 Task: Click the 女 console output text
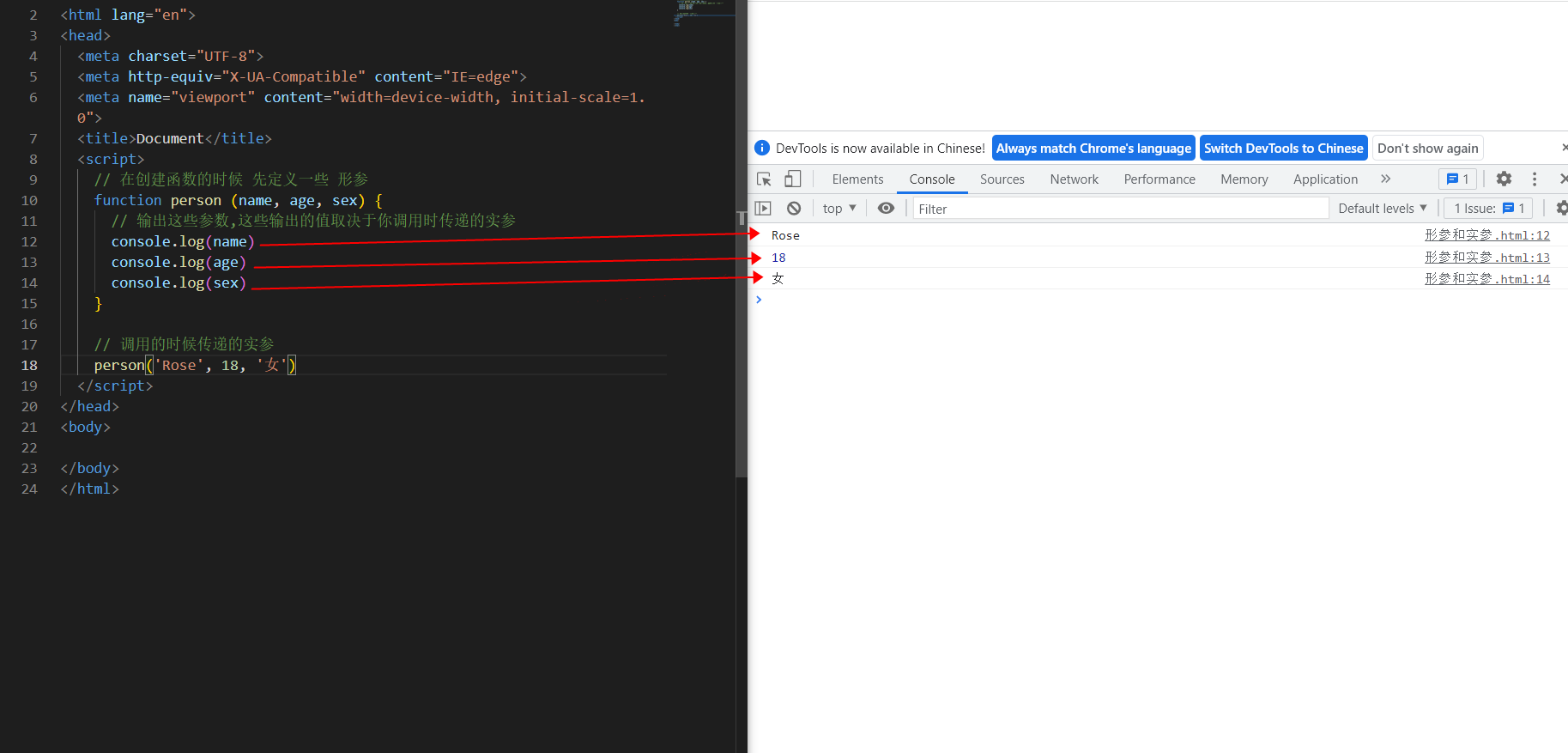coord(778,278)
